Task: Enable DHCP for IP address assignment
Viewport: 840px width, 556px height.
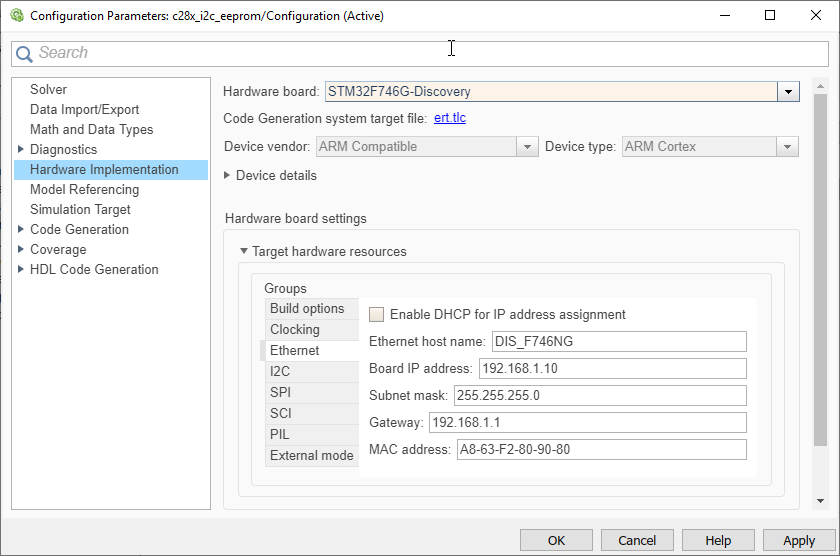Action: 377,314
